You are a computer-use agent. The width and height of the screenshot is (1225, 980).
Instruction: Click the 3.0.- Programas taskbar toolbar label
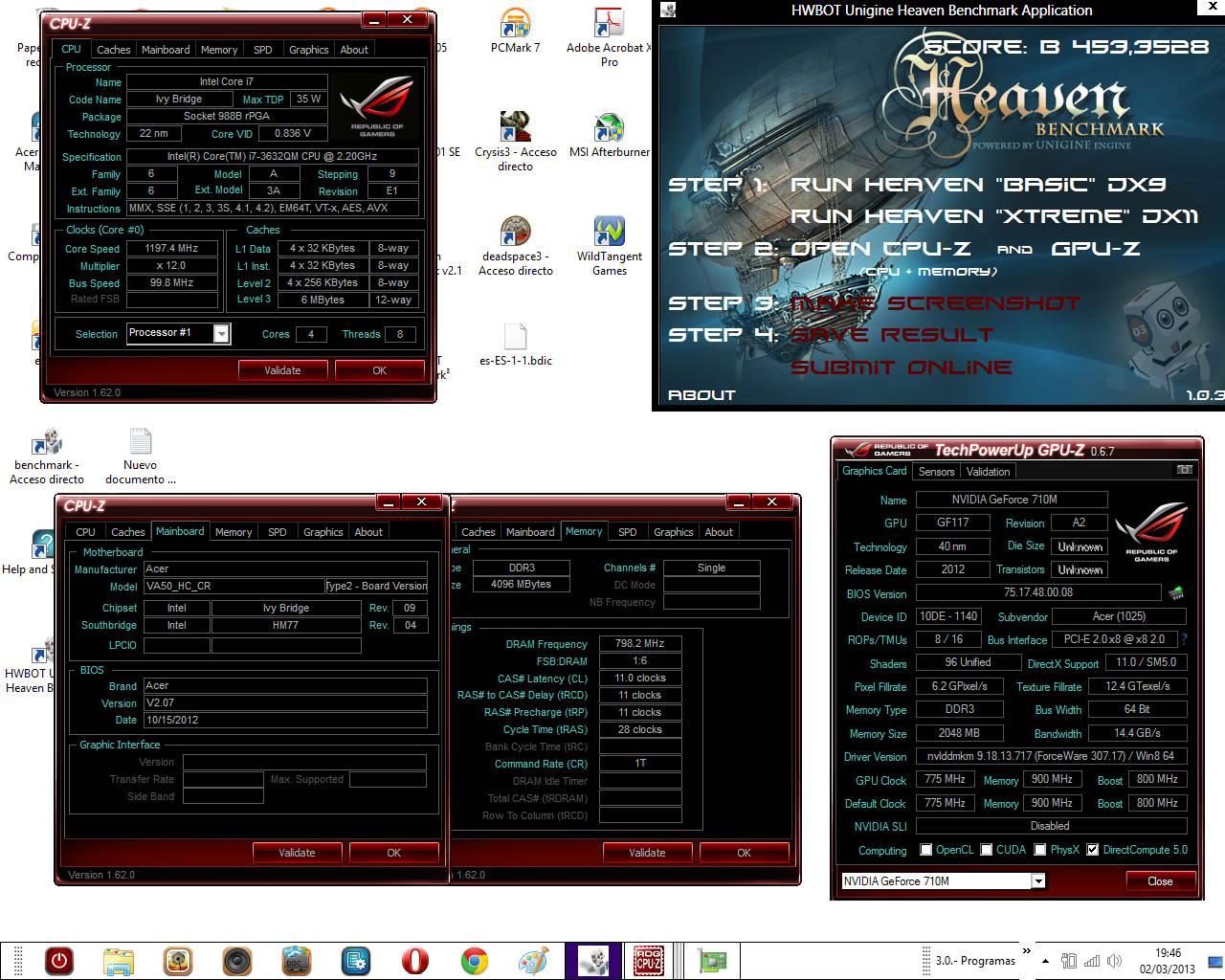pos(975,961)
